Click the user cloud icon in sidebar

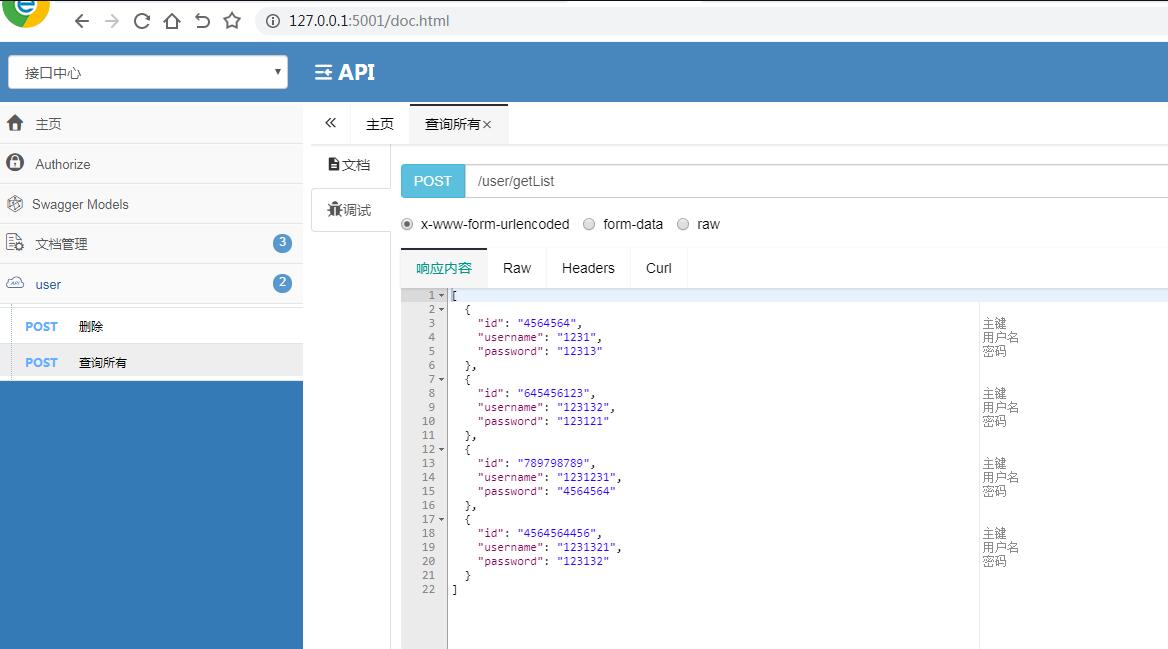[19, 283]
